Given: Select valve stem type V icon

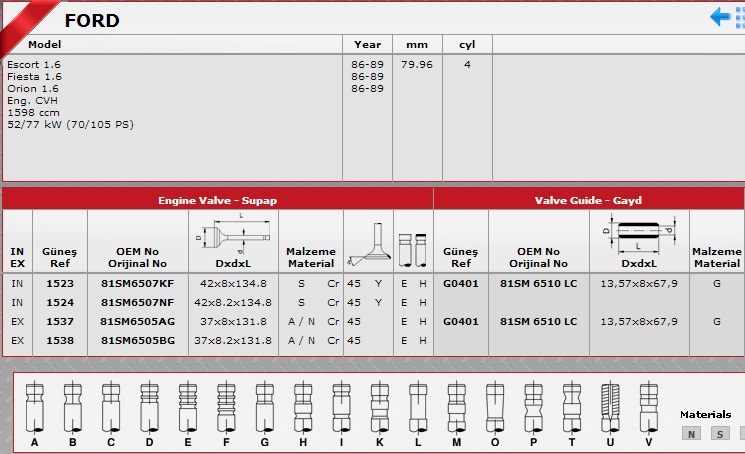Looking at the screenshot, I should 649,407.
